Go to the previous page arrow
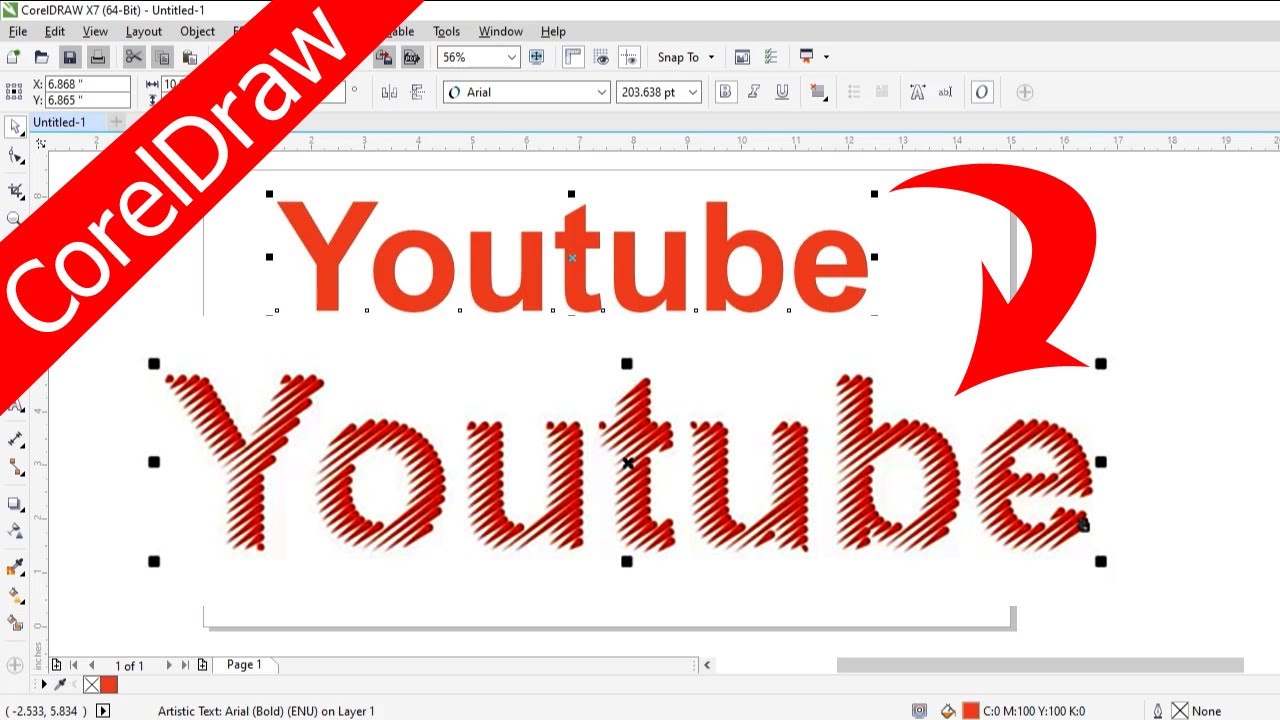 92,665
